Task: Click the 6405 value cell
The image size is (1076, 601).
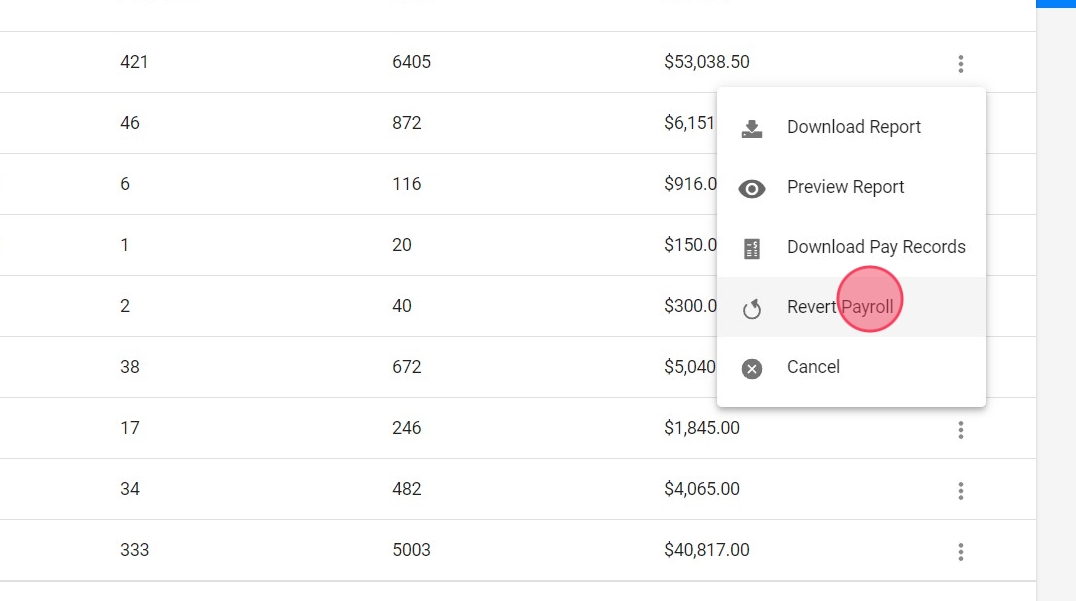Action: coord(411,62)
